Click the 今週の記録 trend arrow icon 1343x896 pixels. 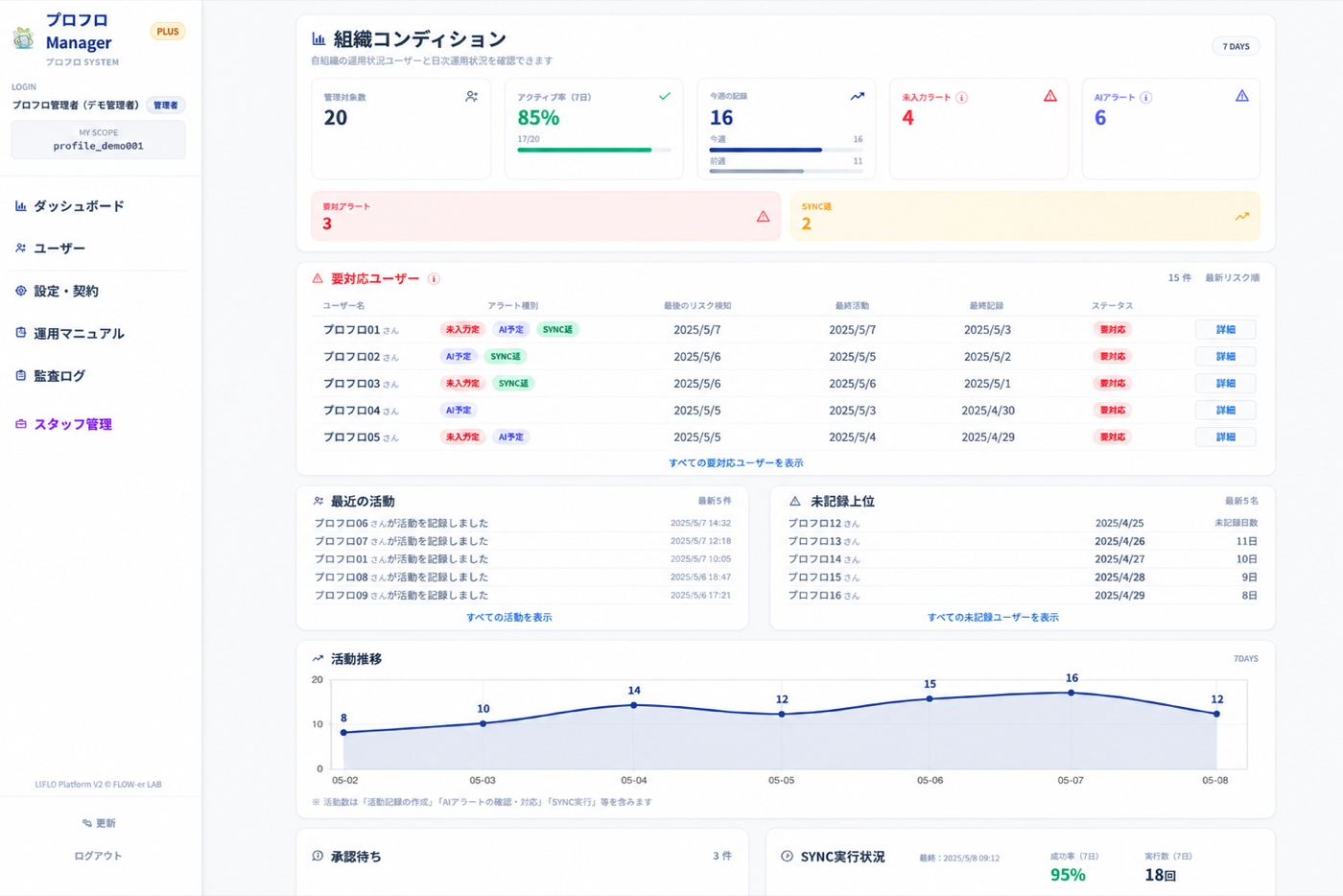coord(857,96)
